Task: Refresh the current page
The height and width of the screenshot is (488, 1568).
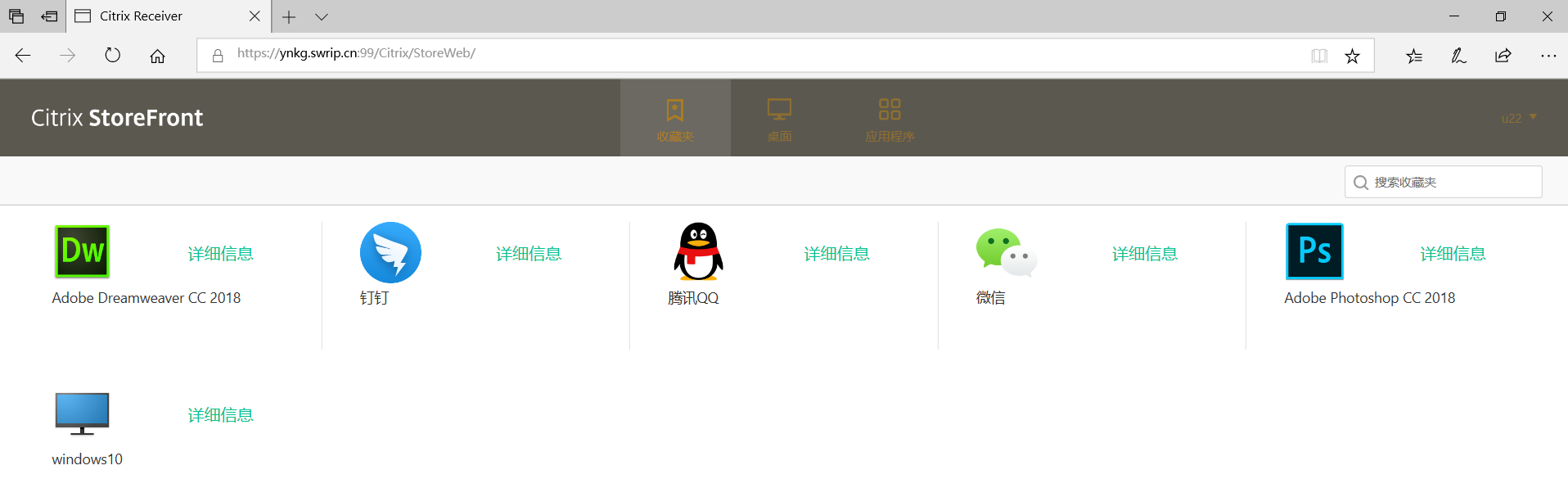Action: coord(113,56)
